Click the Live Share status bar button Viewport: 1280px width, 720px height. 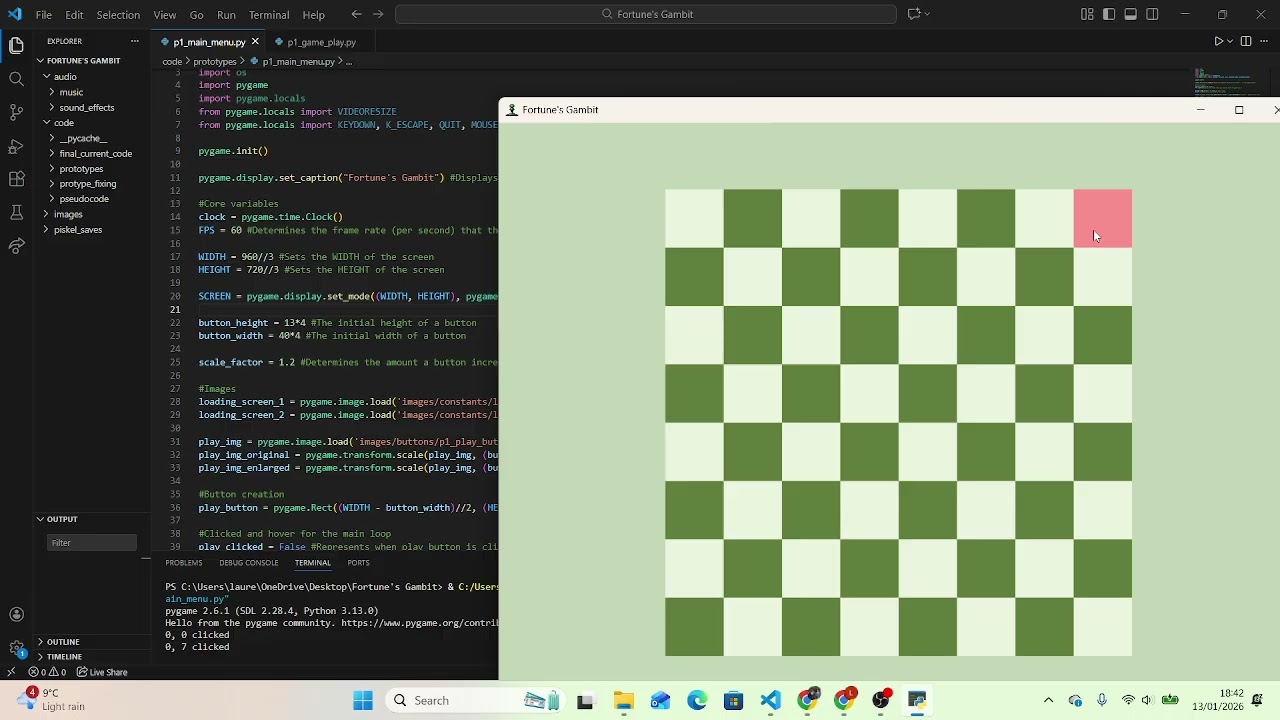(x=103, y=672)
